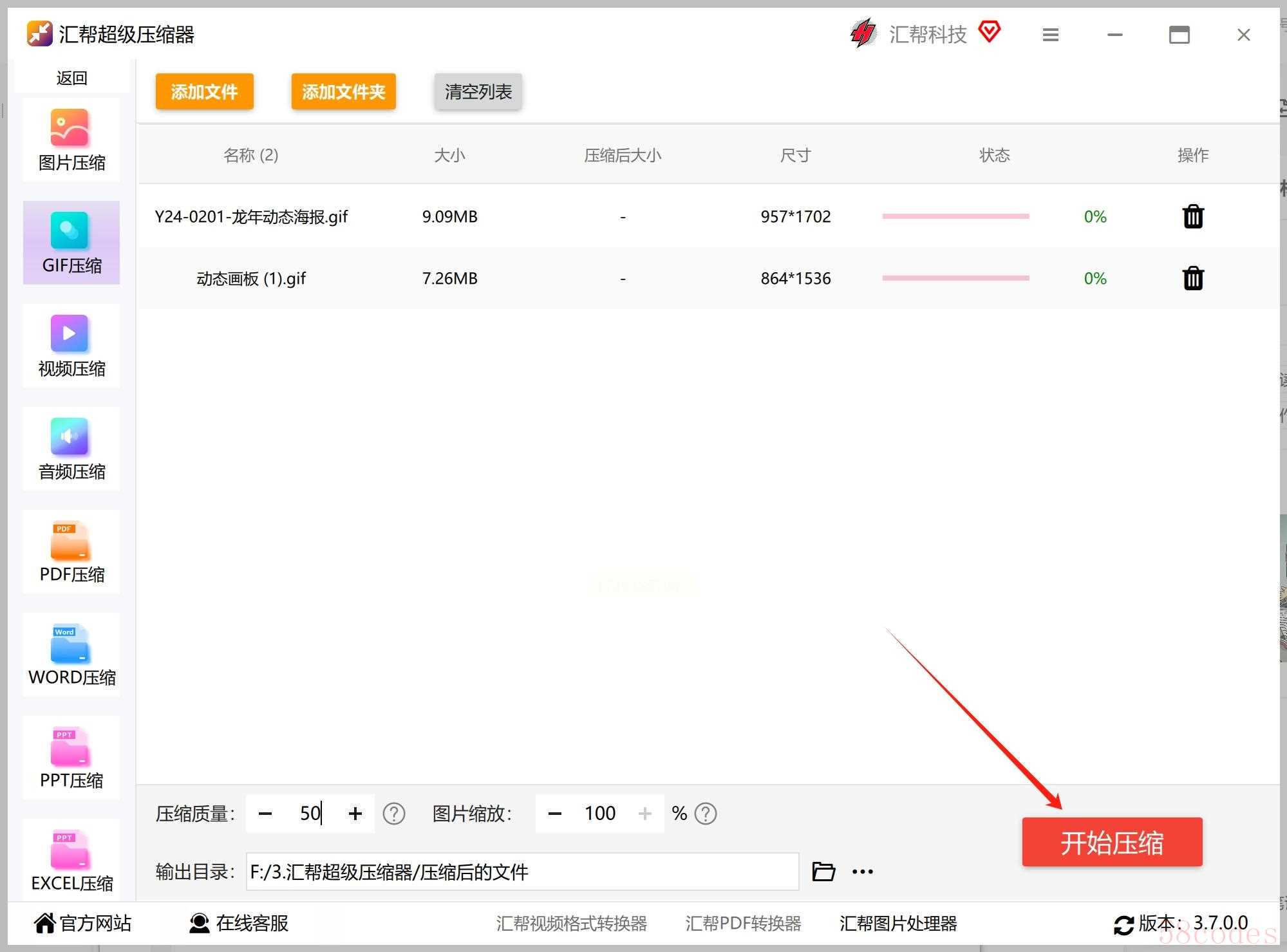Delete 动态画板 (1).gif via trash icon
This screenshot has height=952, width=1287.
click(1193, 278)
